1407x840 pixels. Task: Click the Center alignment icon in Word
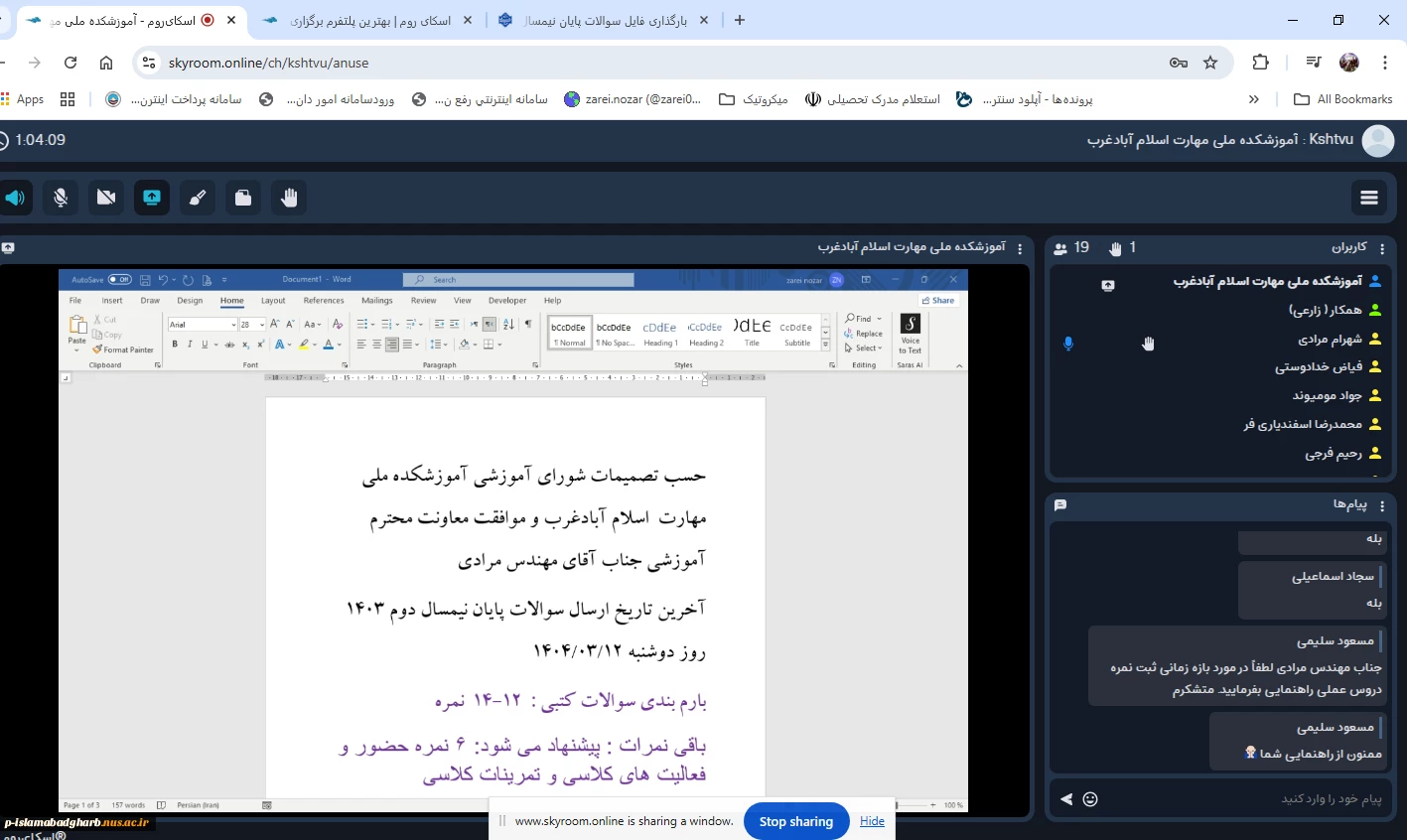[376, 345]
